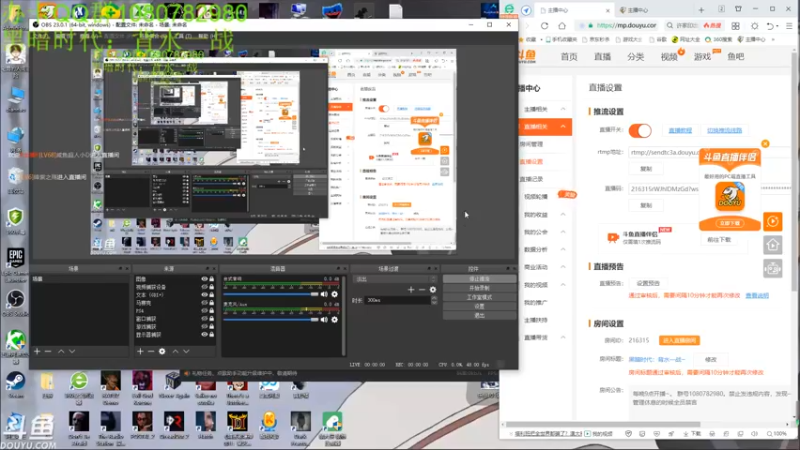800x450 pixels.
Task: Collapse the orange 直播相关 sidebar section
Action: (x=563, y=127)
